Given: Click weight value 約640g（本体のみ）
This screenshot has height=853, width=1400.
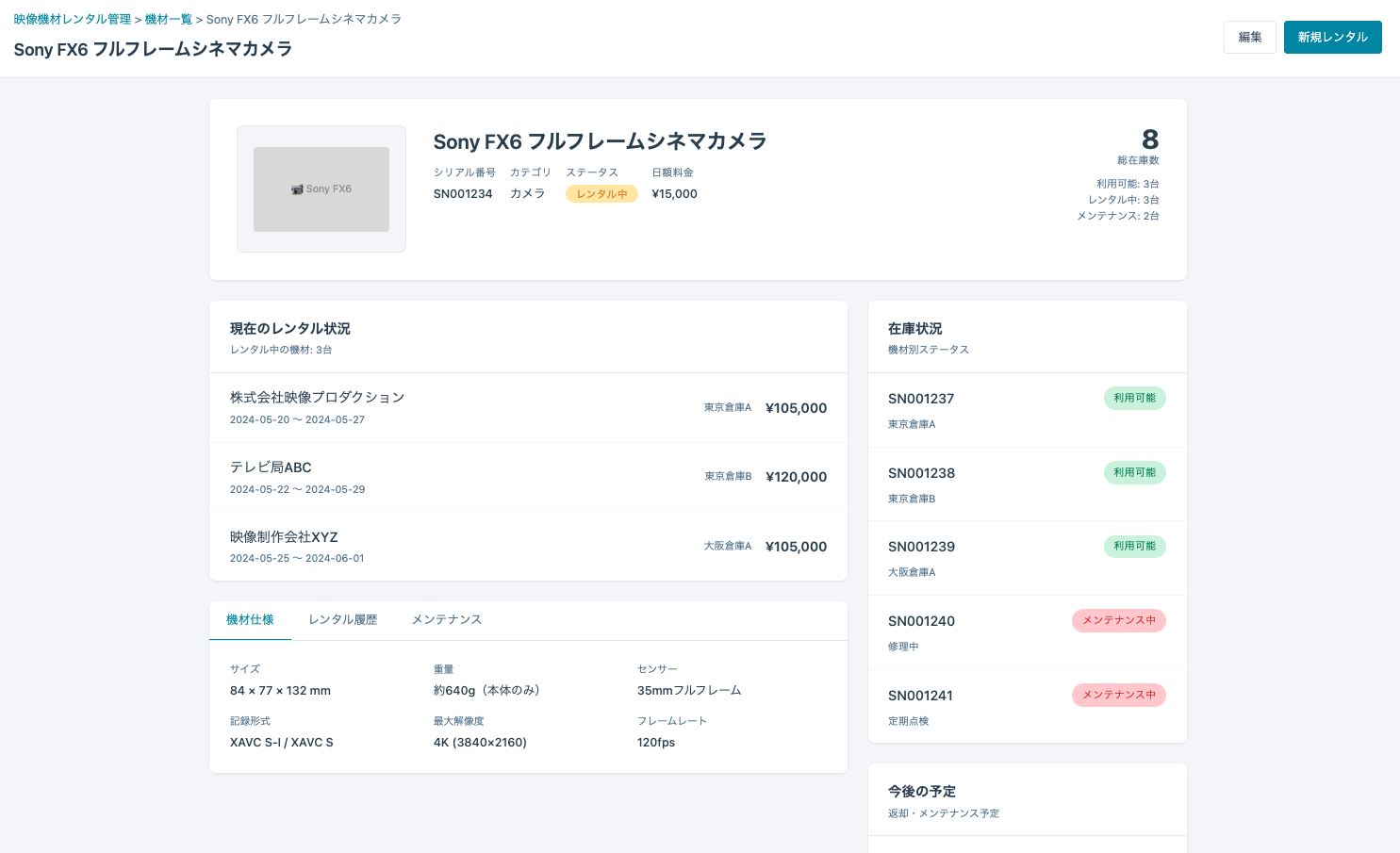Looking at the screenshot, I should coord(489,691).
